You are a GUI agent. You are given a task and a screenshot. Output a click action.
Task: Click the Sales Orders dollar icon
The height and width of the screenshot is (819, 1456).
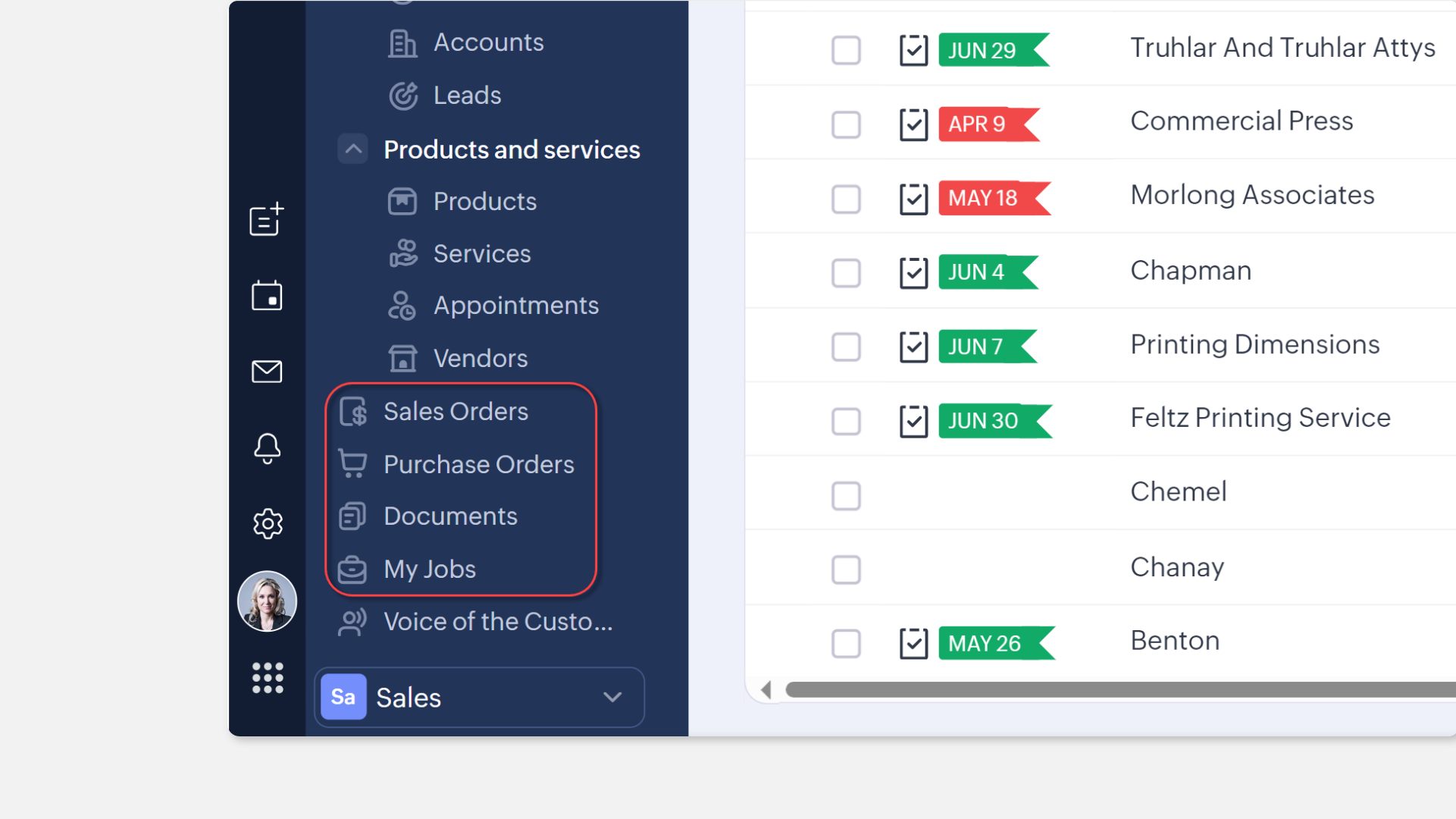353,412
